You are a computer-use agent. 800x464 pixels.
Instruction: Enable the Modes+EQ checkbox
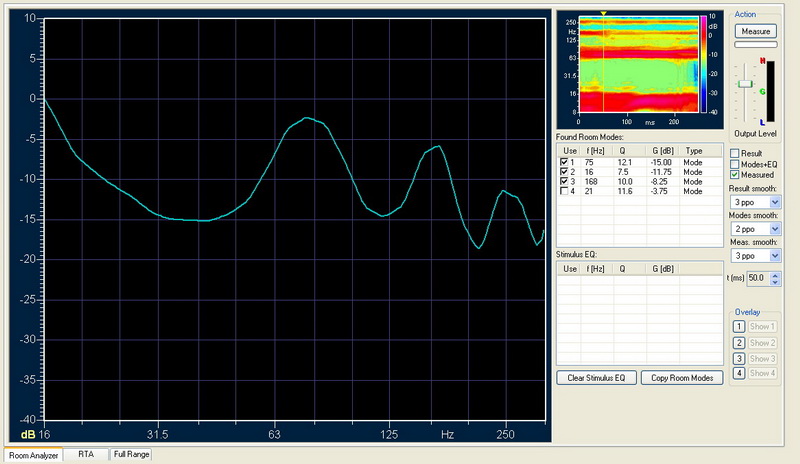click(x=734, y=163)
